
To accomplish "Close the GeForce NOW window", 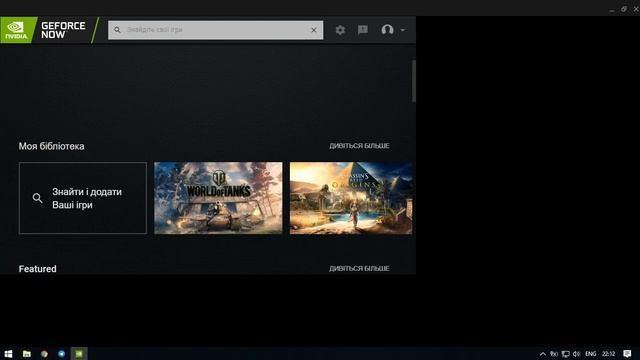I will coord(636,9).
